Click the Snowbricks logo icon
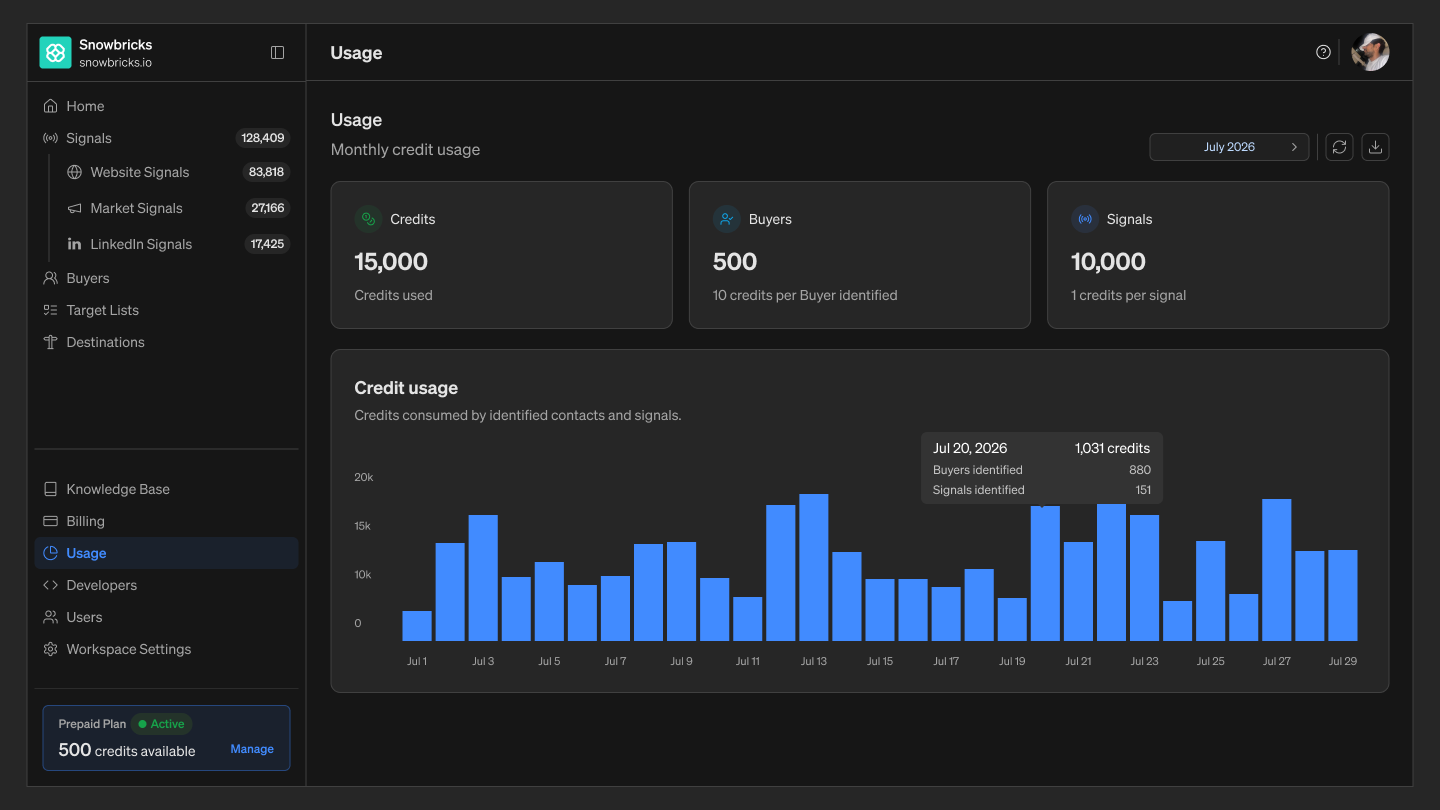 click(55, 53)
